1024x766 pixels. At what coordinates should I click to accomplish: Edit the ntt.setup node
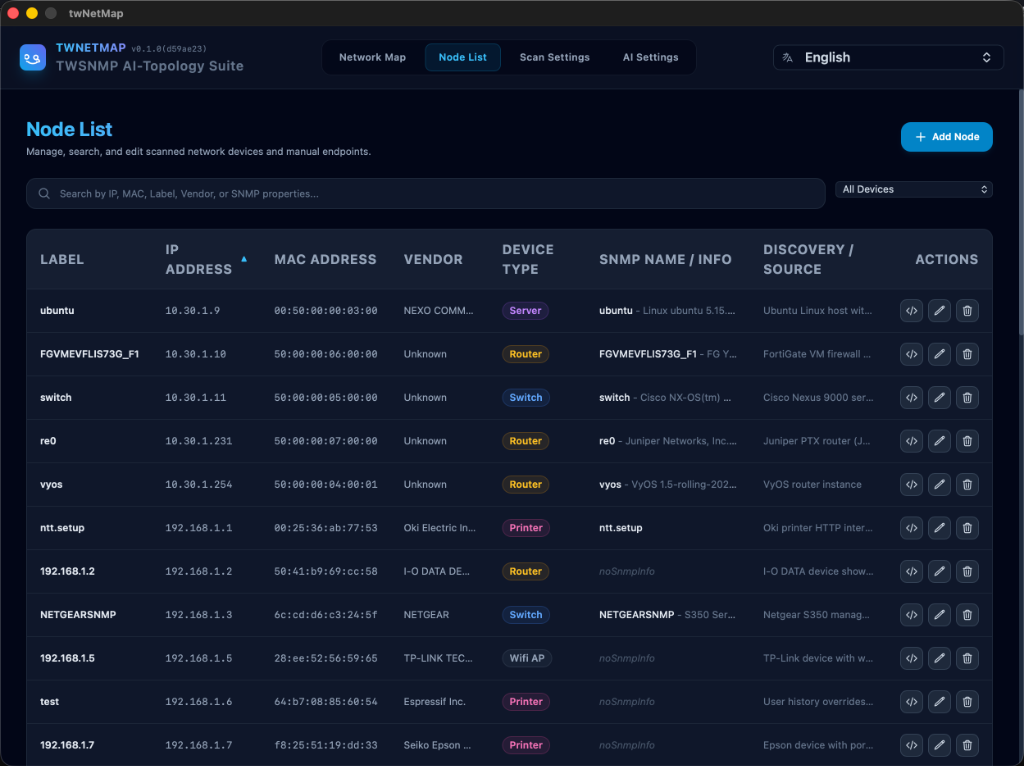point(939,528)
